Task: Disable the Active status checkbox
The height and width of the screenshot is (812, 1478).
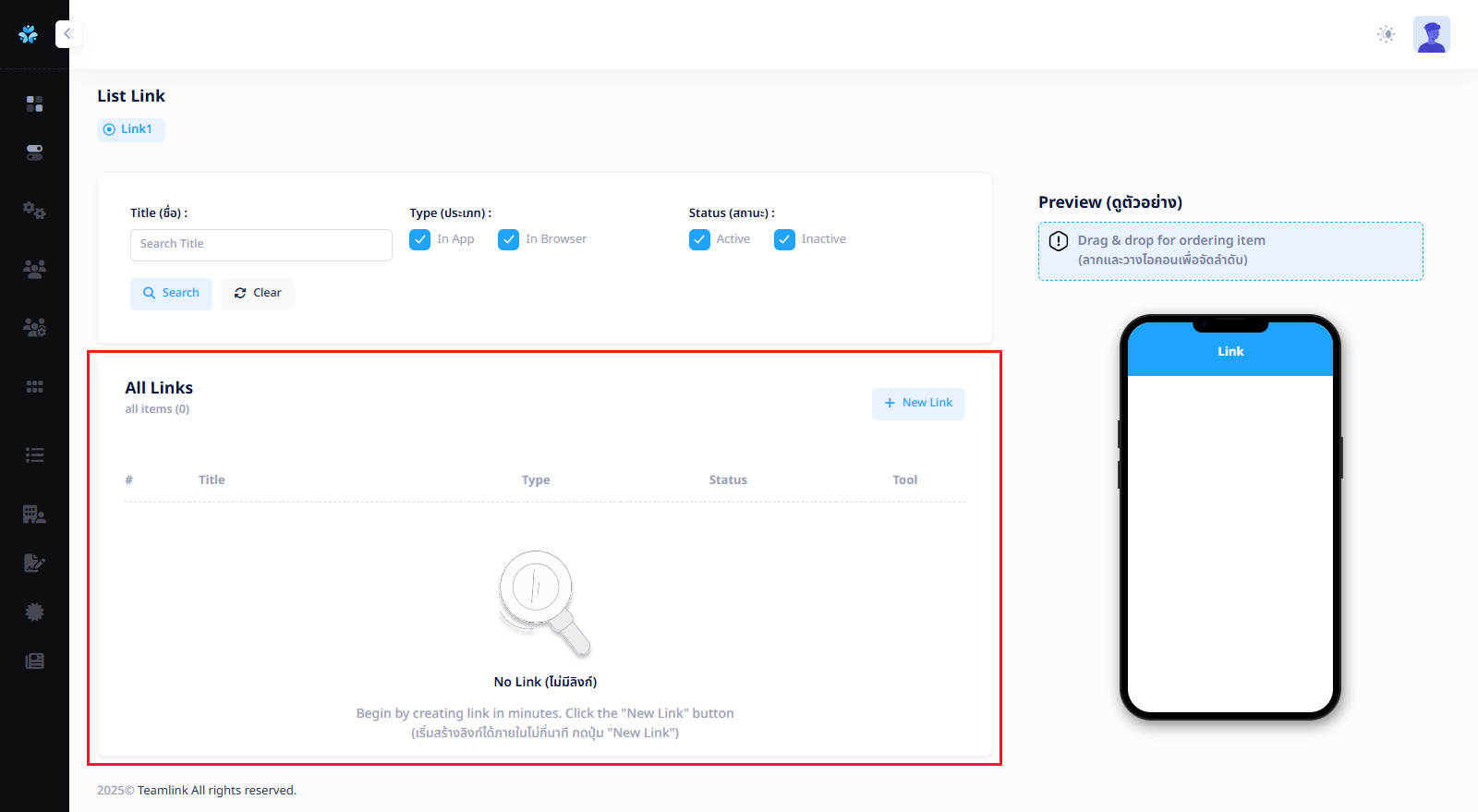Action: [x=699, y=240]
